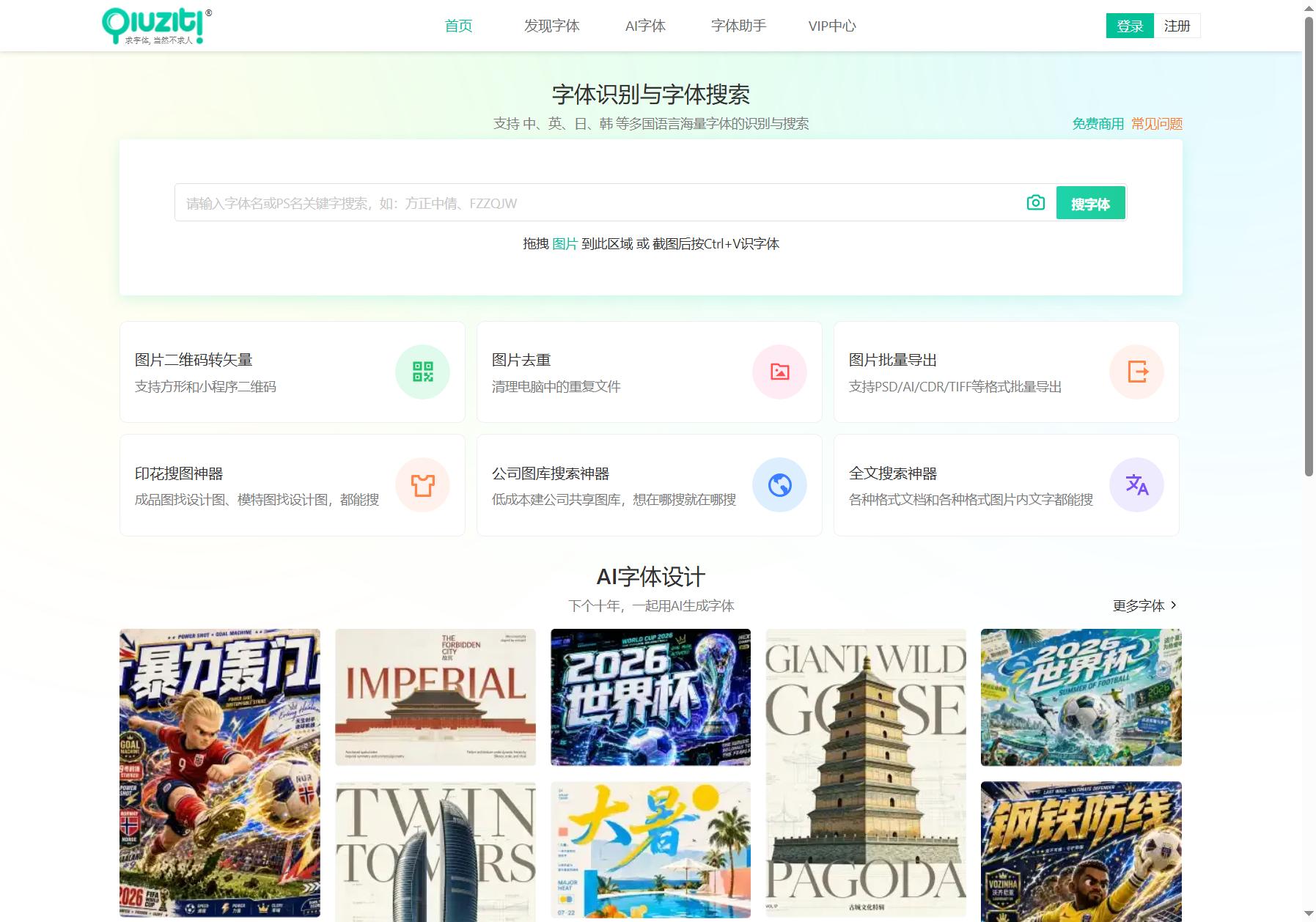Click the green 图片 upload link

coord(565,243)
